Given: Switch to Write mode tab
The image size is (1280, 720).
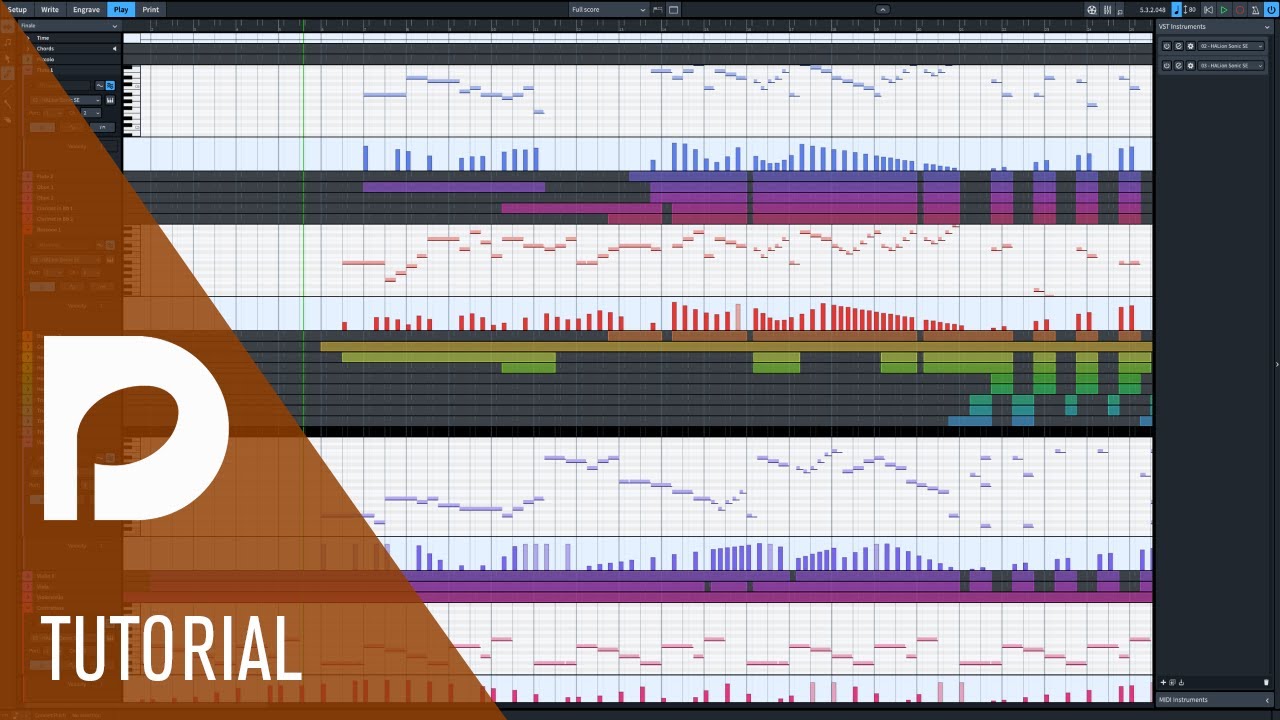Looking at the screenshot, I should click(x=49, y=9).
